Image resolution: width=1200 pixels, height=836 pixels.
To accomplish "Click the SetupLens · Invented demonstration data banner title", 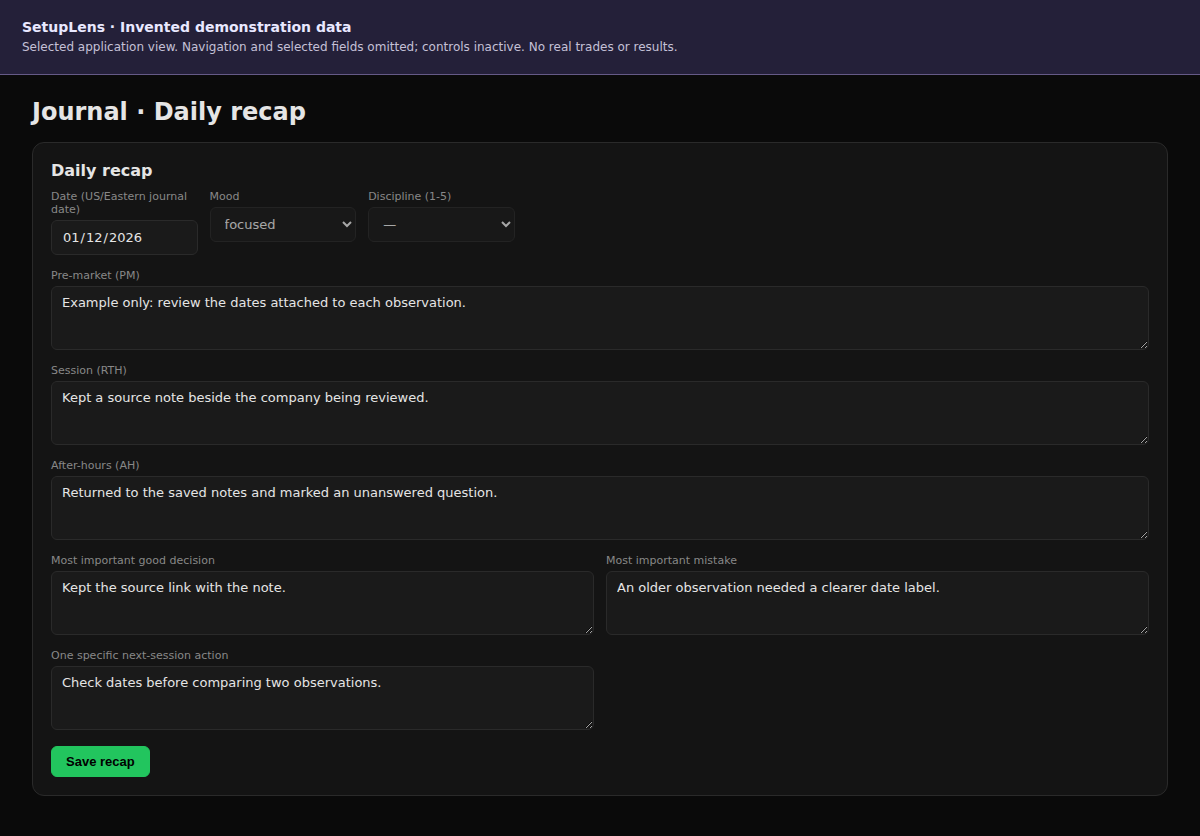I will (x=187, y=27).
